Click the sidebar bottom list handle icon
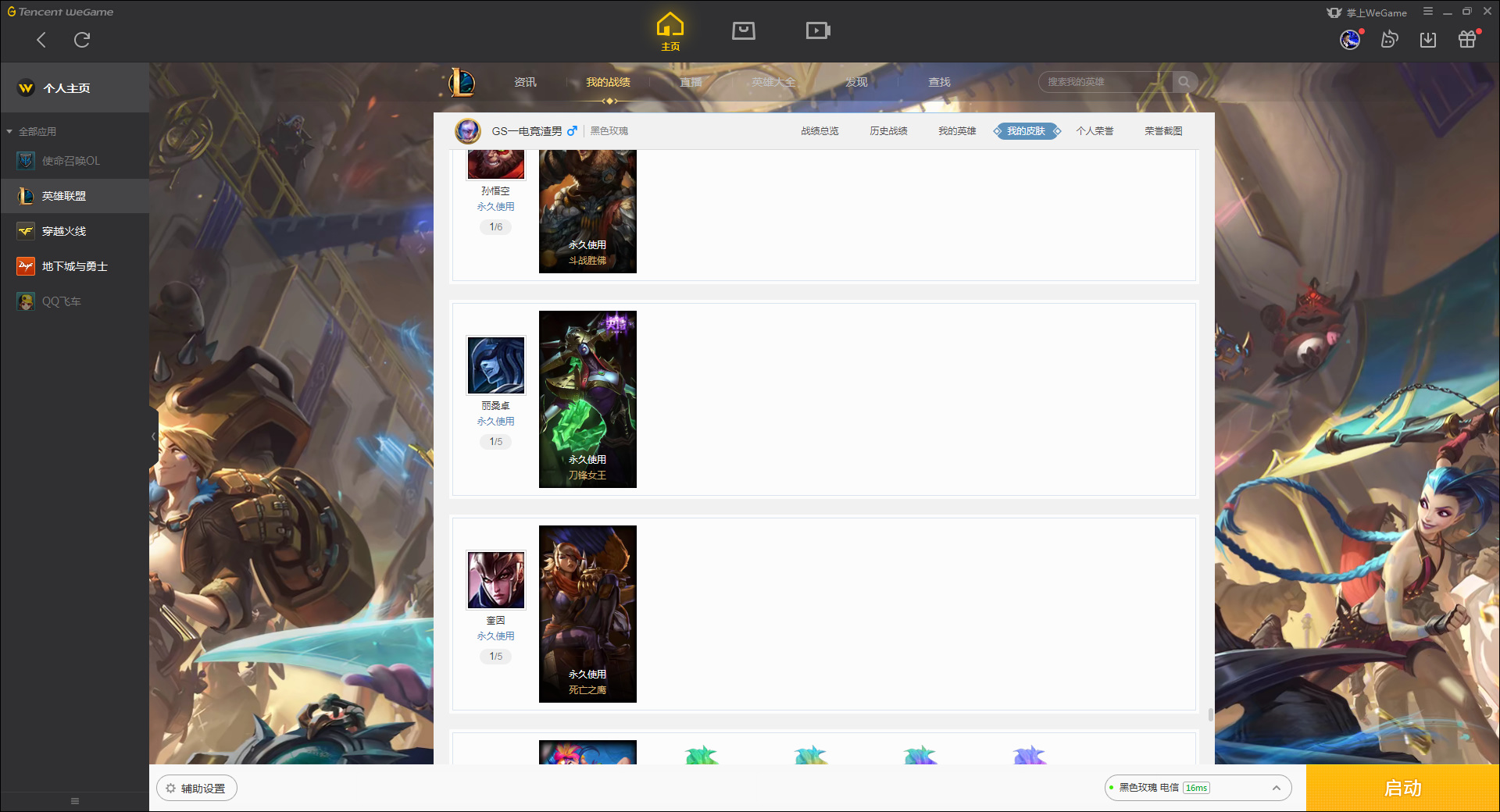Viewport: 1500px width, 812px height. pos(75,801)
